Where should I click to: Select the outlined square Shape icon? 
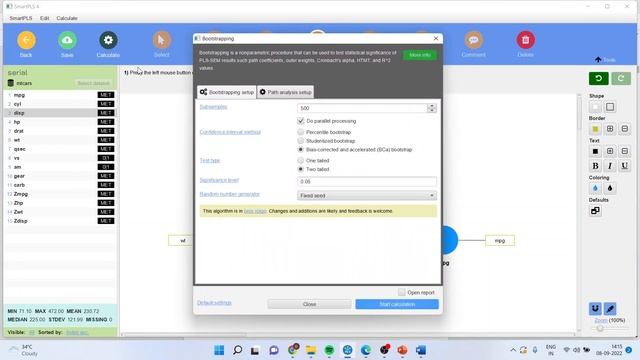[x=610, y=107]
